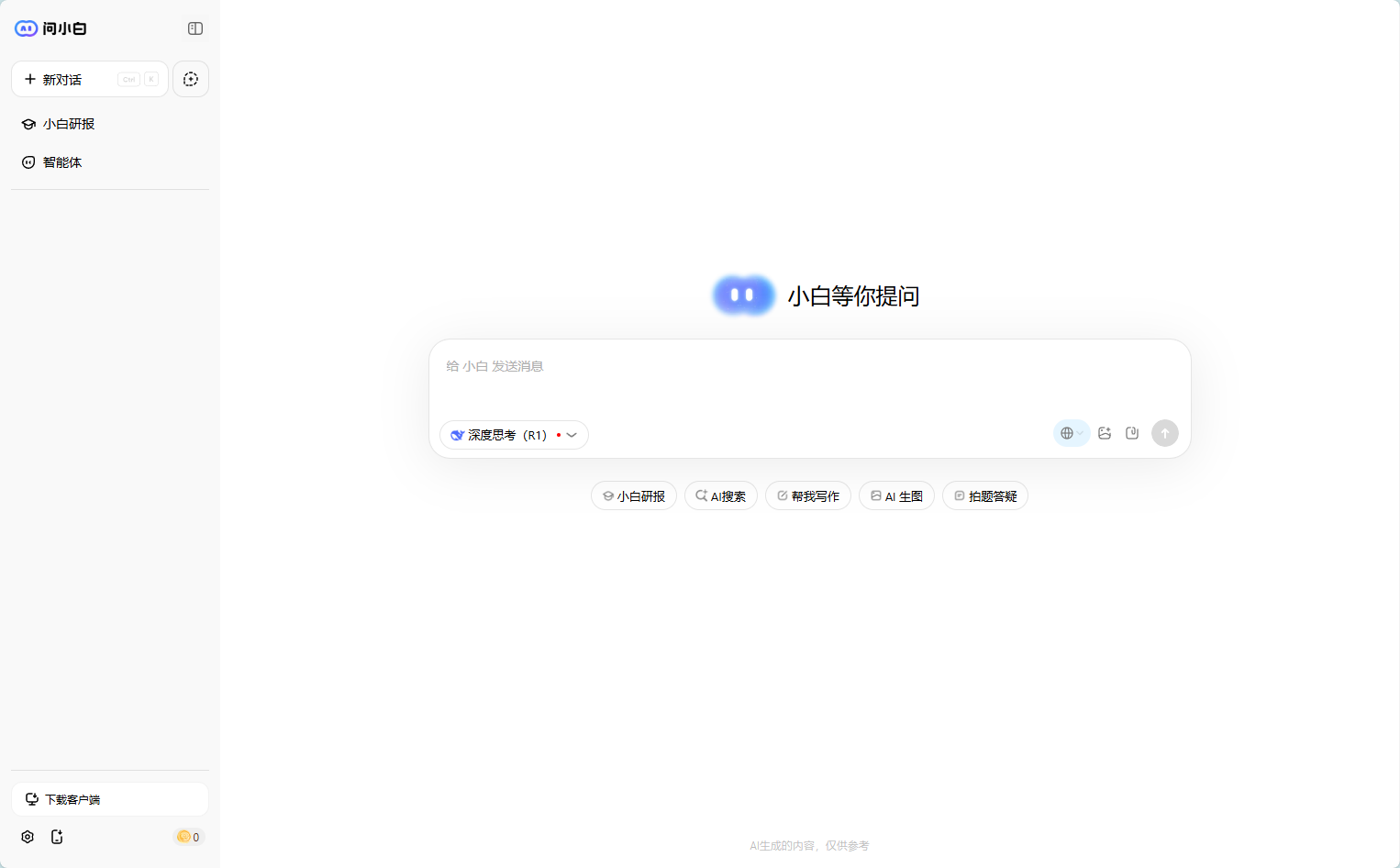Click the image upload icon in input box
This screenshot has width=1400, height=868.
(1105, 433)
